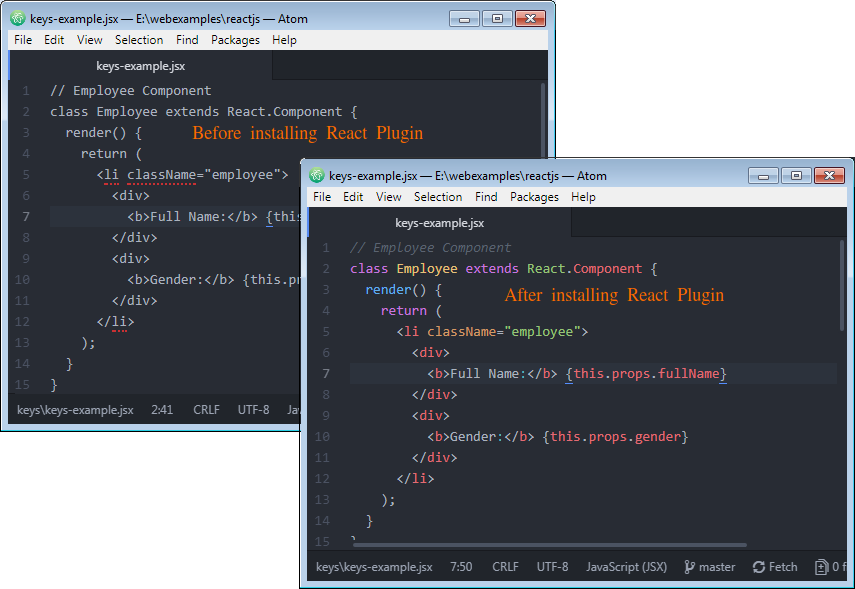
Task: Click 'class Employee extends' in back editor
Action: (135, 112)
